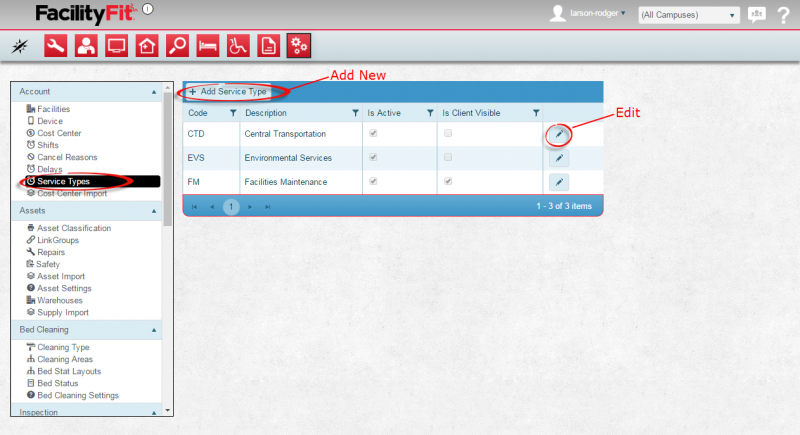Filter the Is Client Visible column
Screen dimensions: 800x435
pos(536,113)
